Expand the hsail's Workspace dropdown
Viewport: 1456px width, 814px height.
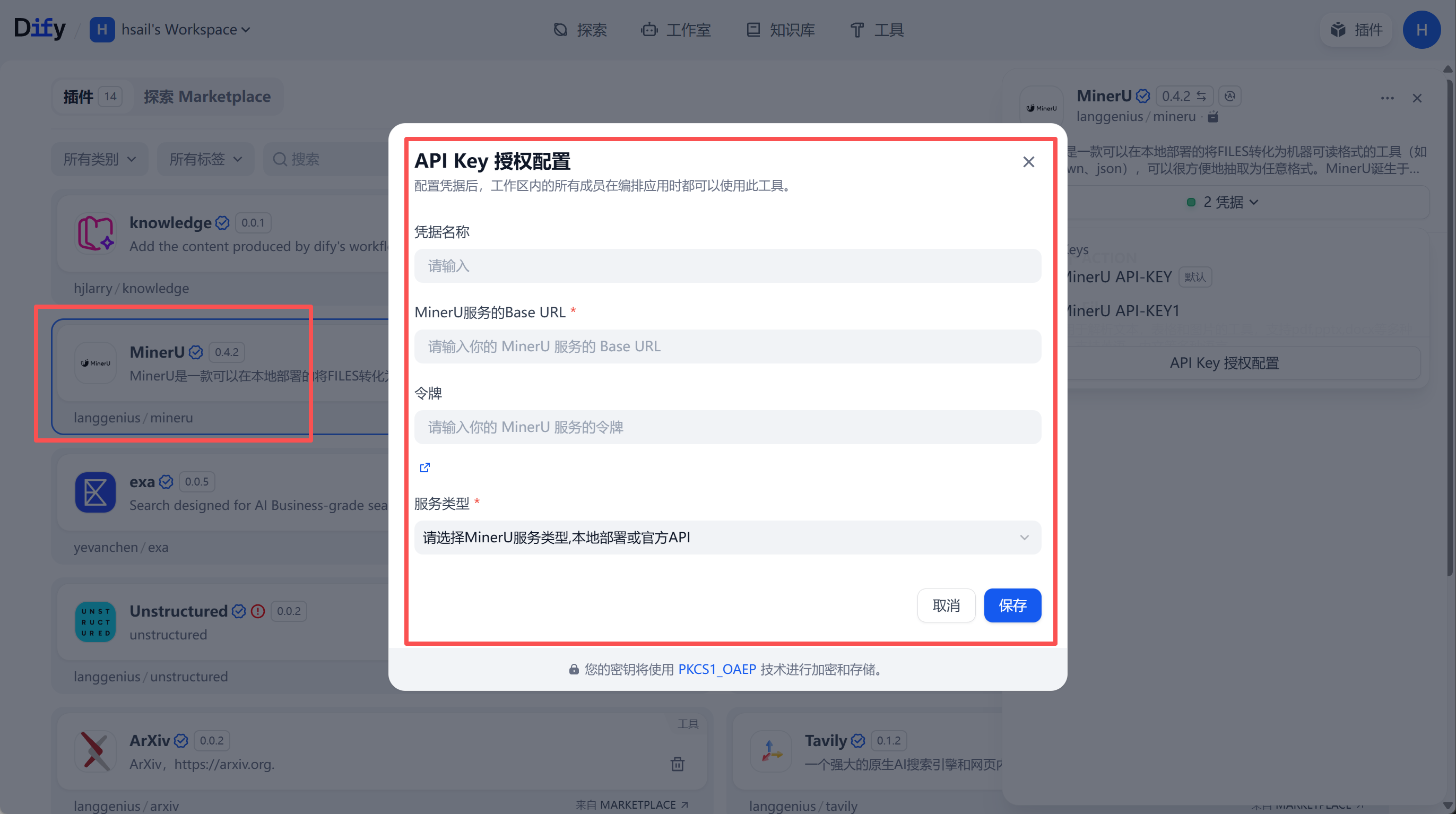tap(186, 29)
